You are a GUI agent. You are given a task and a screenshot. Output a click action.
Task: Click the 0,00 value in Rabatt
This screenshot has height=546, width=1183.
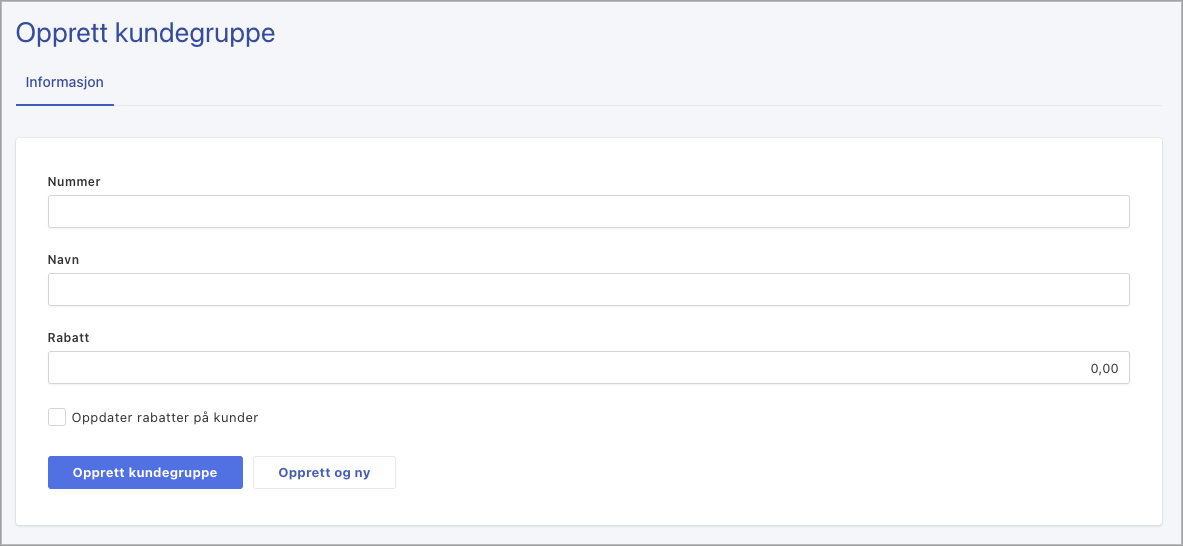pyautogui.click(x=1104, y=368)
